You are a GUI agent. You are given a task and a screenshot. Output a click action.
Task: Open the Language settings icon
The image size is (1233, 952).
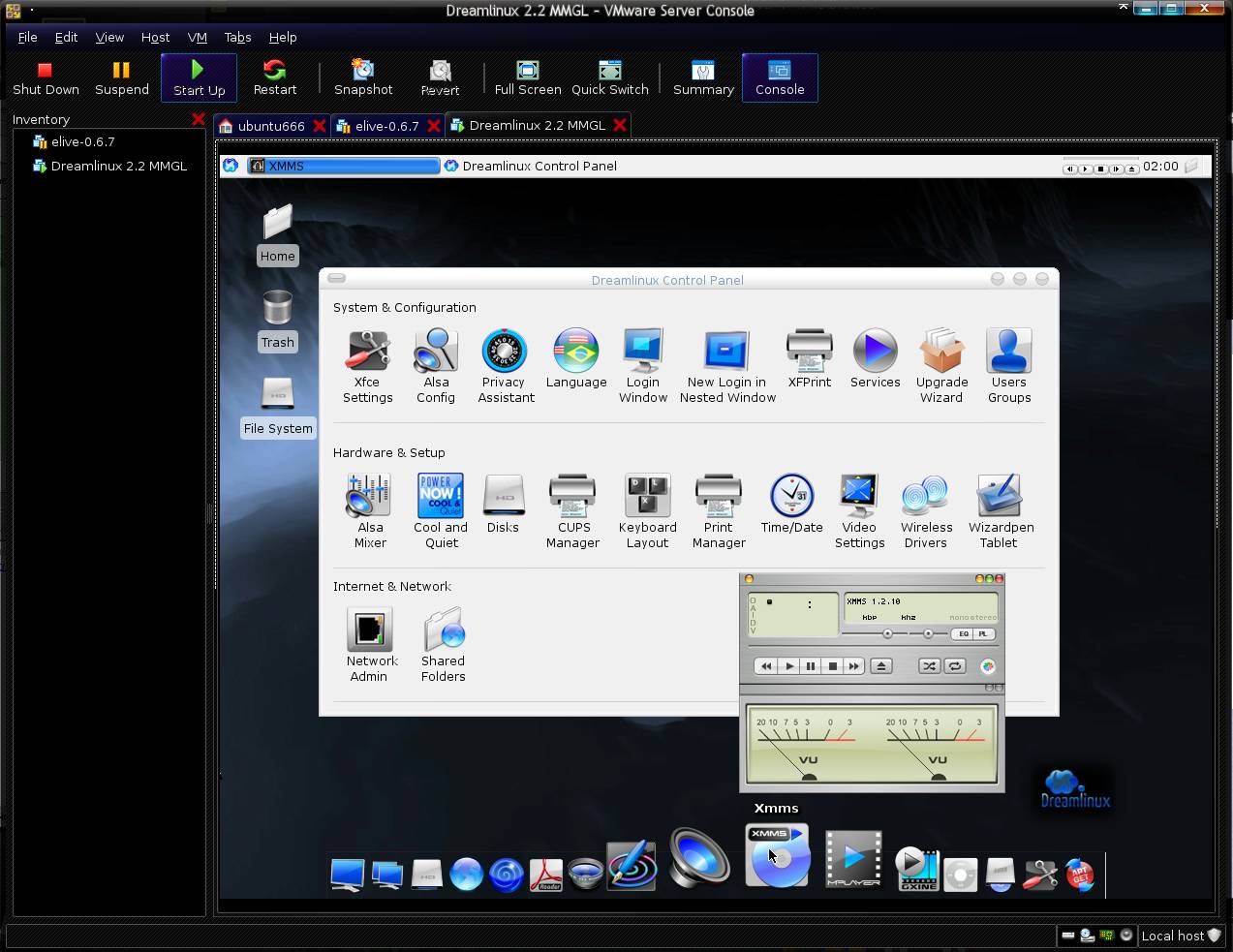coord(576,359)
